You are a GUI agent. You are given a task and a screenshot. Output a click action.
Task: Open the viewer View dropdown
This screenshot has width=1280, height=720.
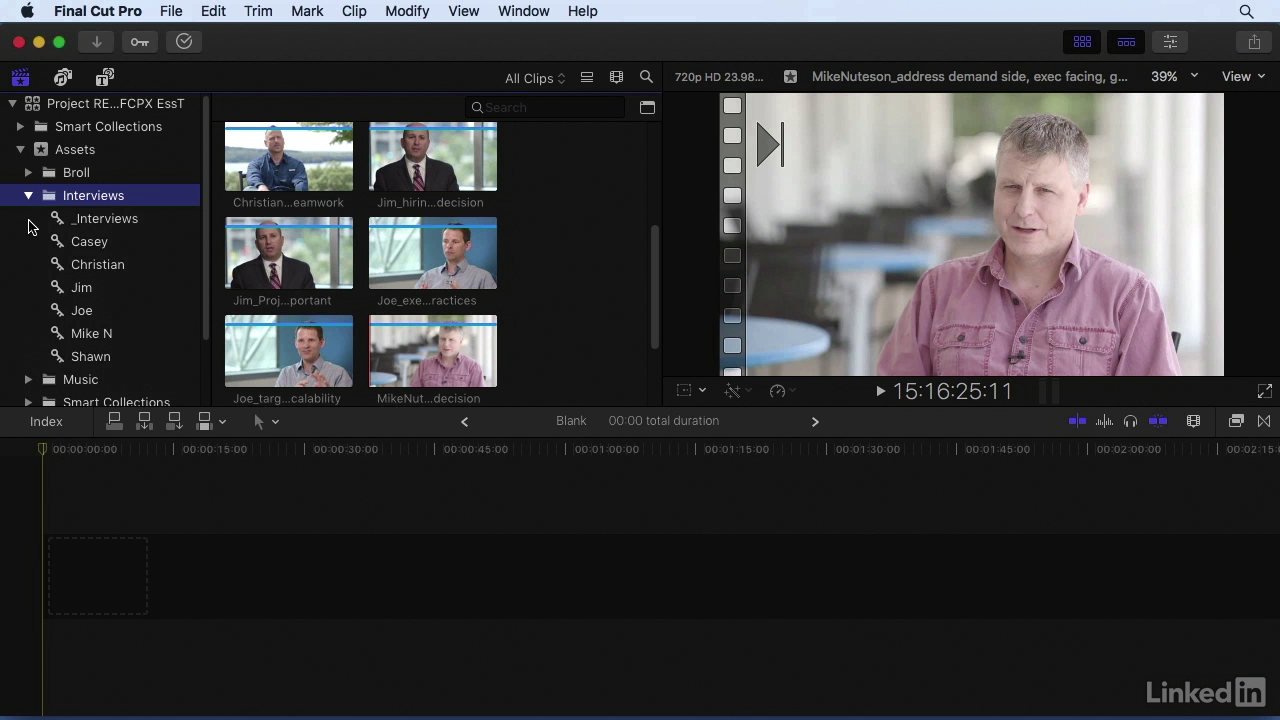point(1243,76)
